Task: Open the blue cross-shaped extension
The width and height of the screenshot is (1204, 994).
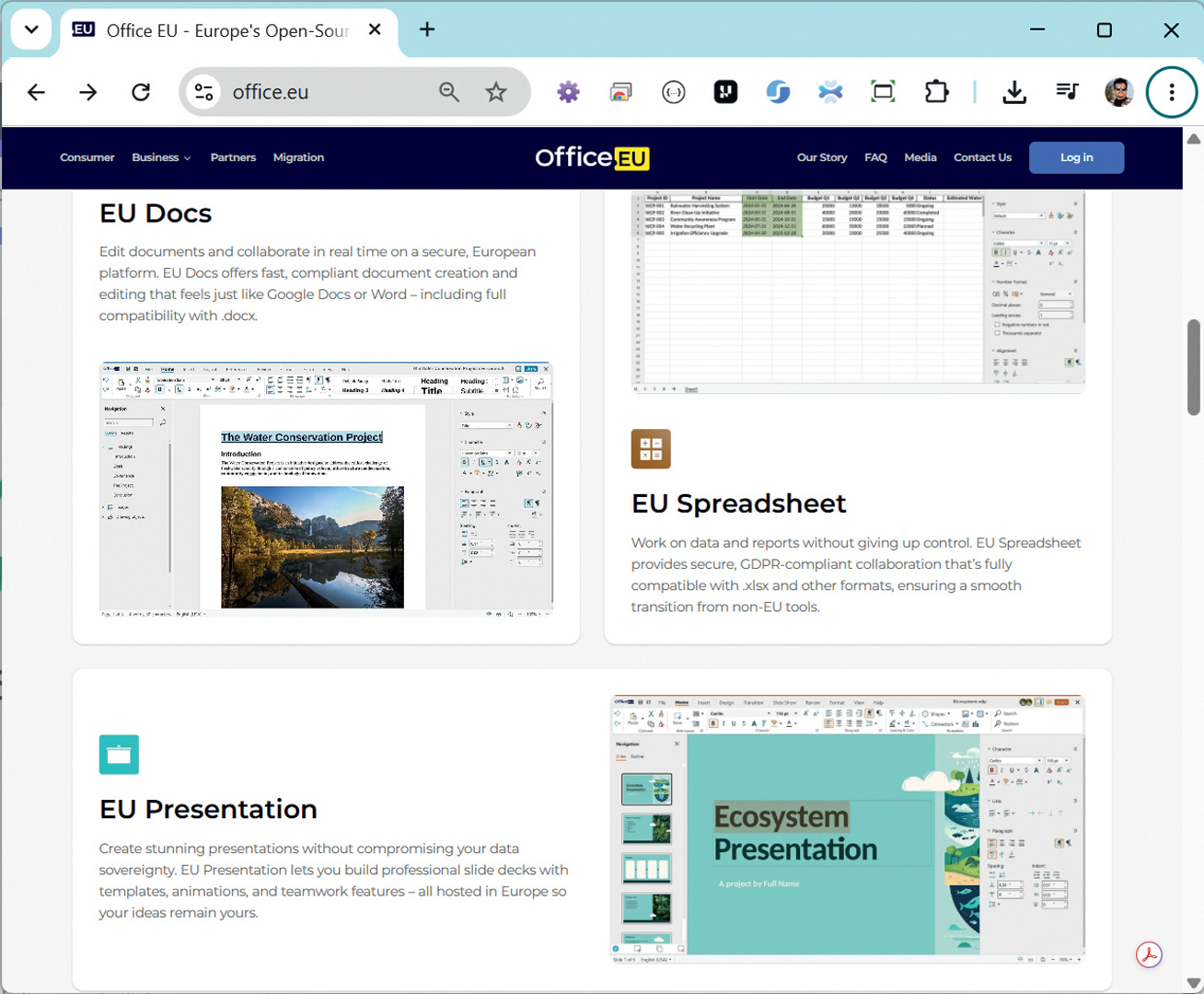Action: tap(830, 92)
